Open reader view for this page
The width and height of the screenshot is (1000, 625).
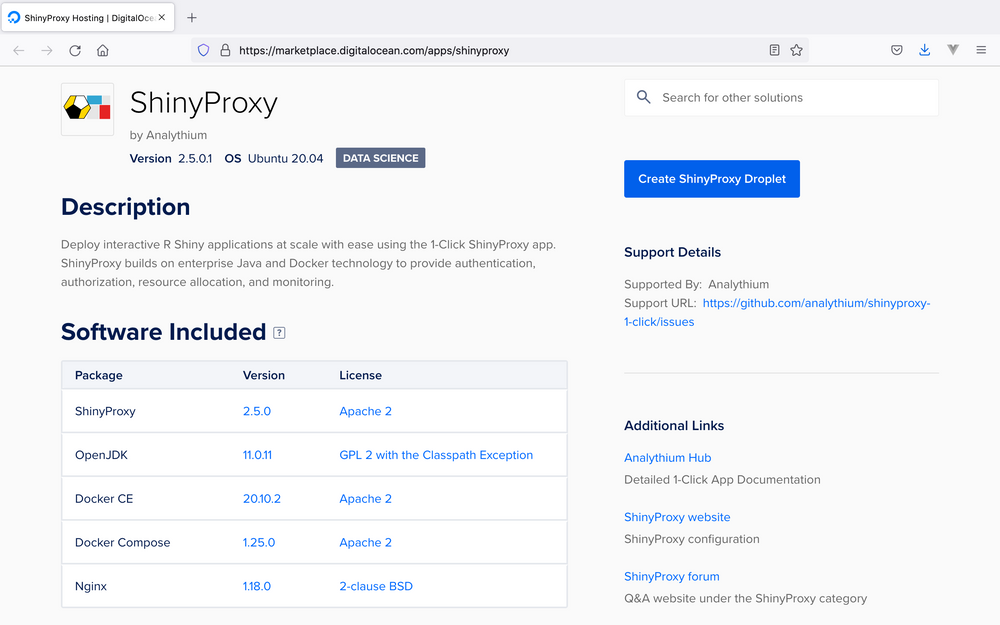coord(773,49)
